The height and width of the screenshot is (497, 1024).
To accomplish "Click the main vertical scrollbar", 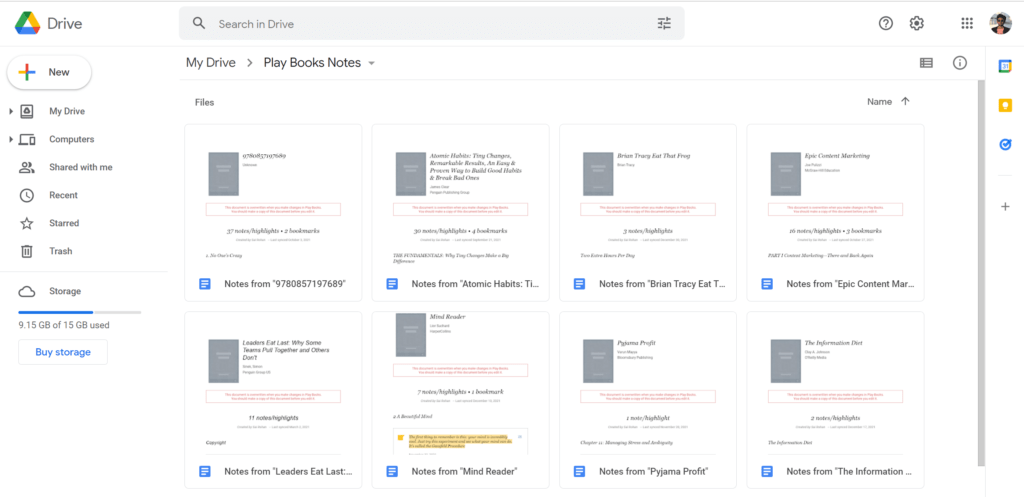I will click(981, 273).
